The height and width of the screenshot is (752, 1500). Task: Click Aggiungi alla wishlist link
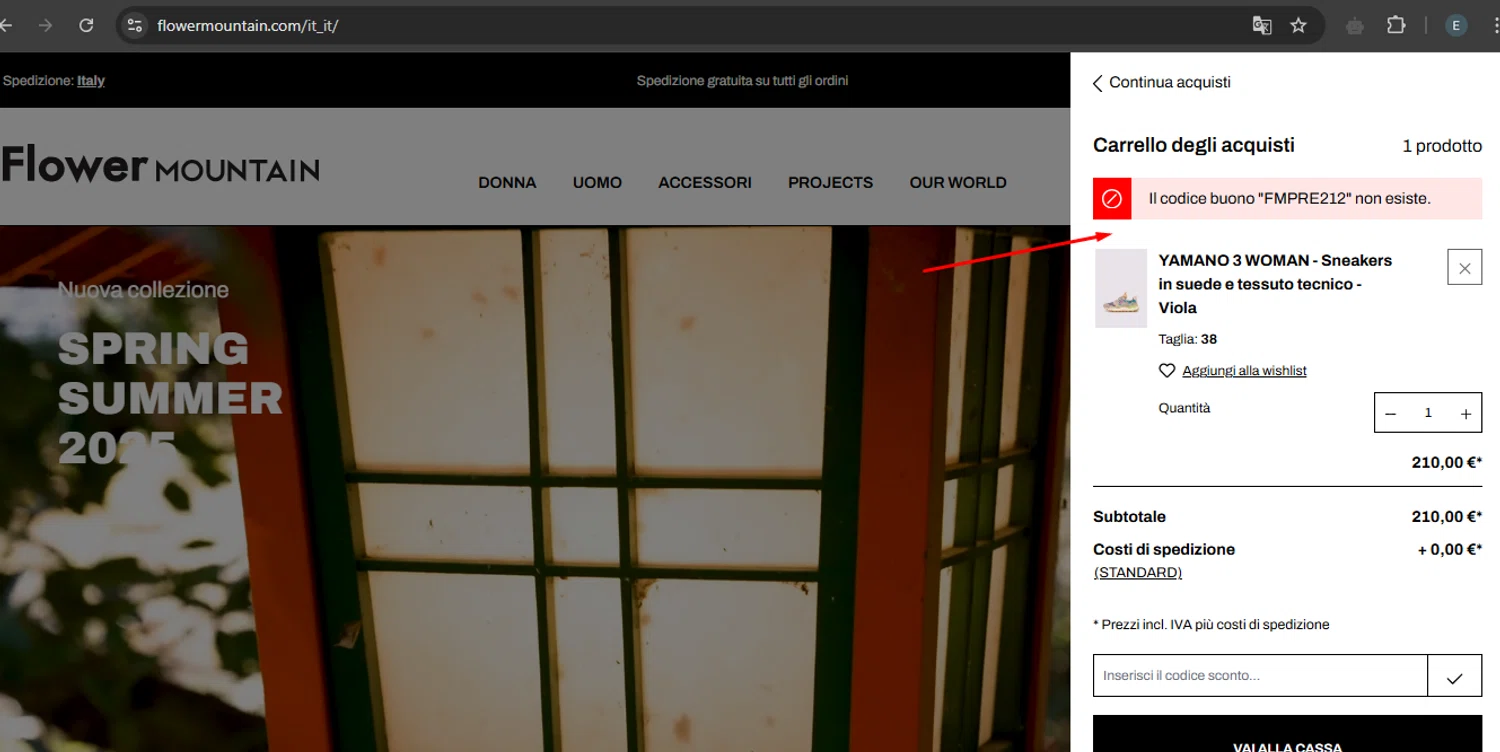pos(1244,371)
